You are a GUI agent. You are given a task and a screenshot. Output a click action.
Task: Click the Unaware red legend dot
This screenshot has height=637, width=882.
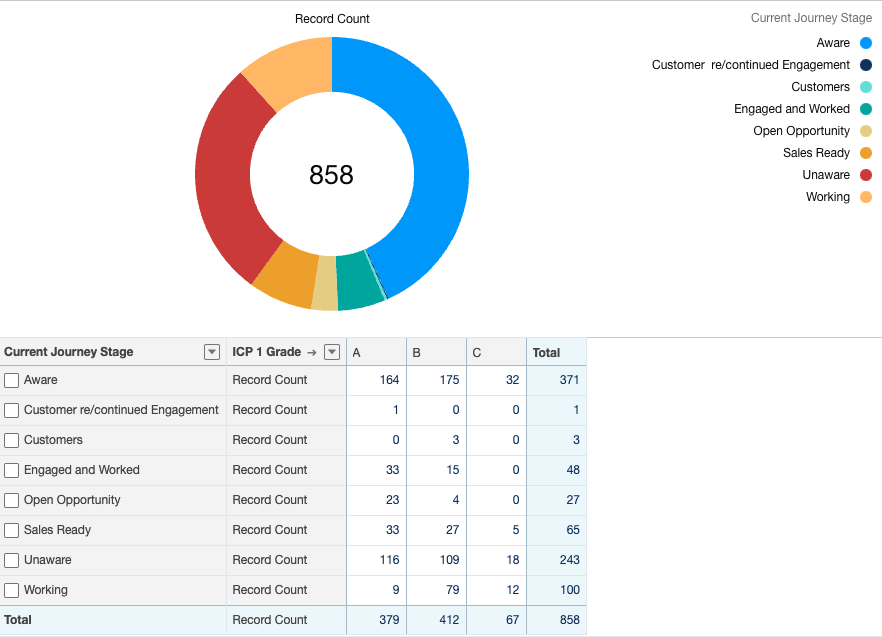click(x=866, y=175)
